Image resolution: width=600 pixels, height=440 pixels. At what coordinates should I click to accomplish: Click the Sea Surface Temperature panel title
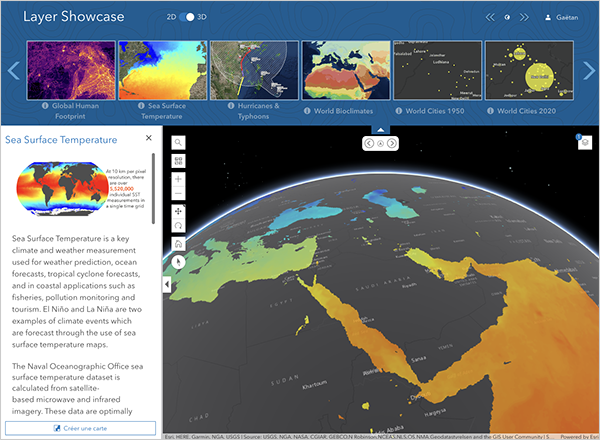[x=61, y=140]
